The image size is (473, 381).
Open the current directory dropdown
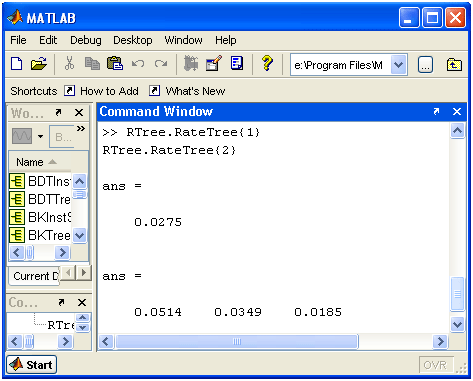(x=398, y=65)
